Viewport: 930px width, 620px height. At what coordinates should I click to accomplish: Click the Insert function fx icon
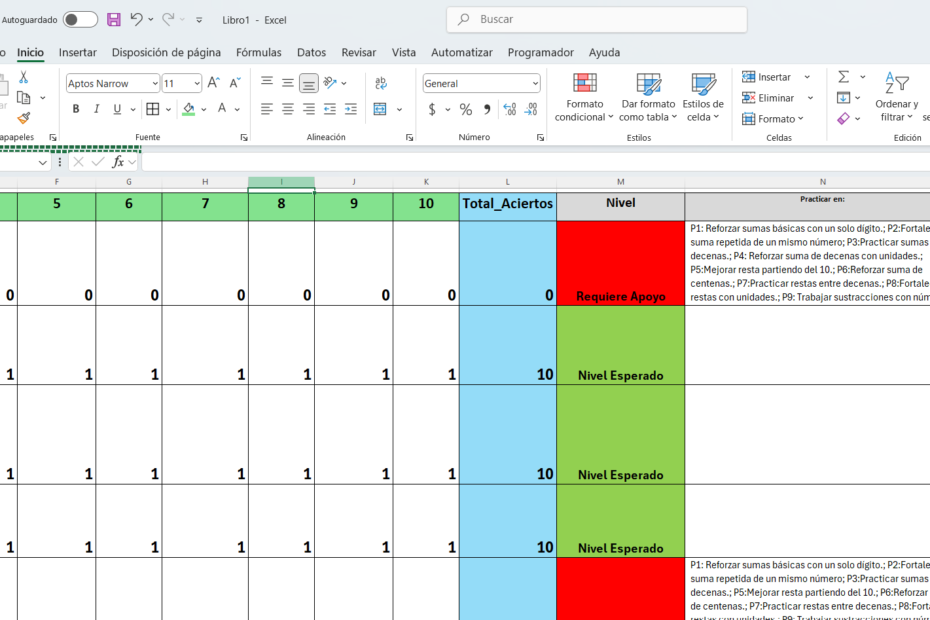tap(118, 162)
